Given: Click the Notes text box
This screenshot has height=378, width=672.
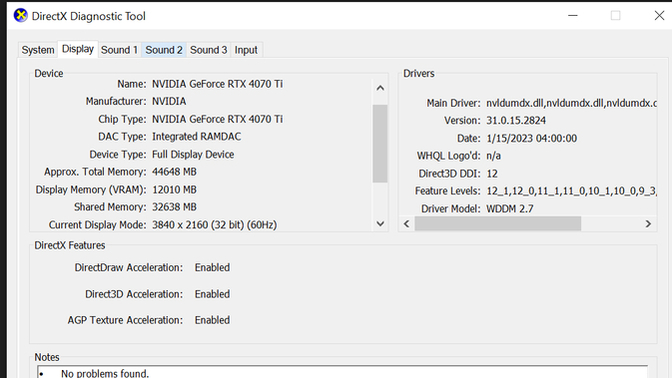Looking at the screenshot, I should (x=342, y=372).
